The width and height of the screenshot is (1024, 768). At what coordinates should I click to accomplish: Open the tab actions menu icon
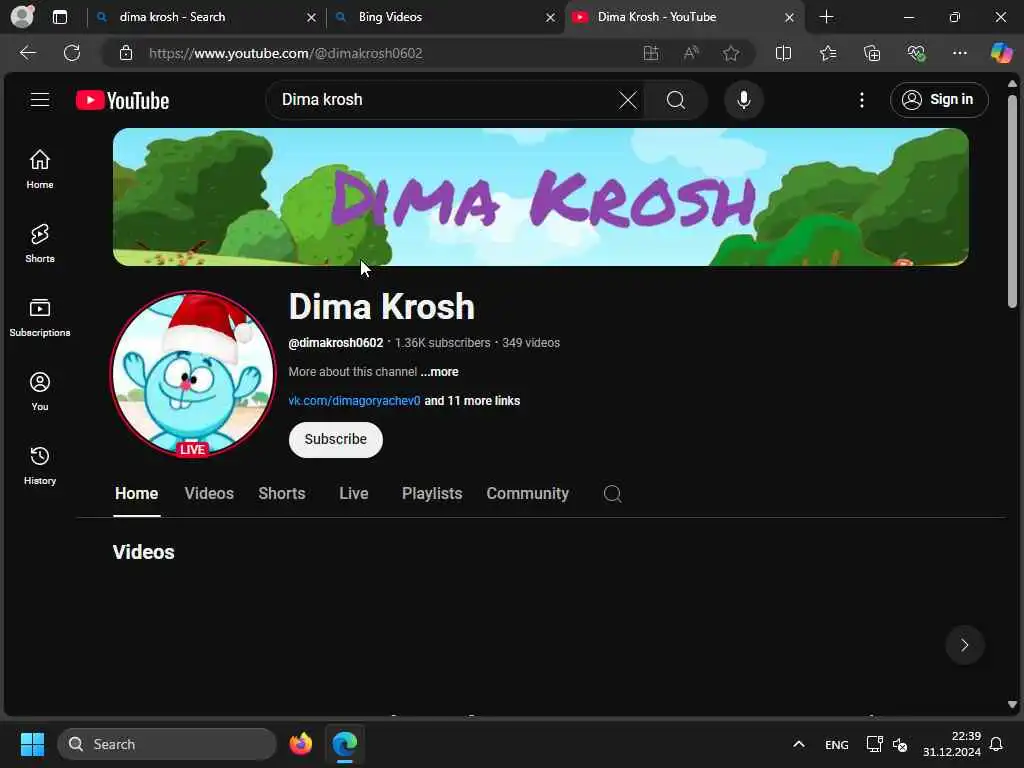coord(60,17)
